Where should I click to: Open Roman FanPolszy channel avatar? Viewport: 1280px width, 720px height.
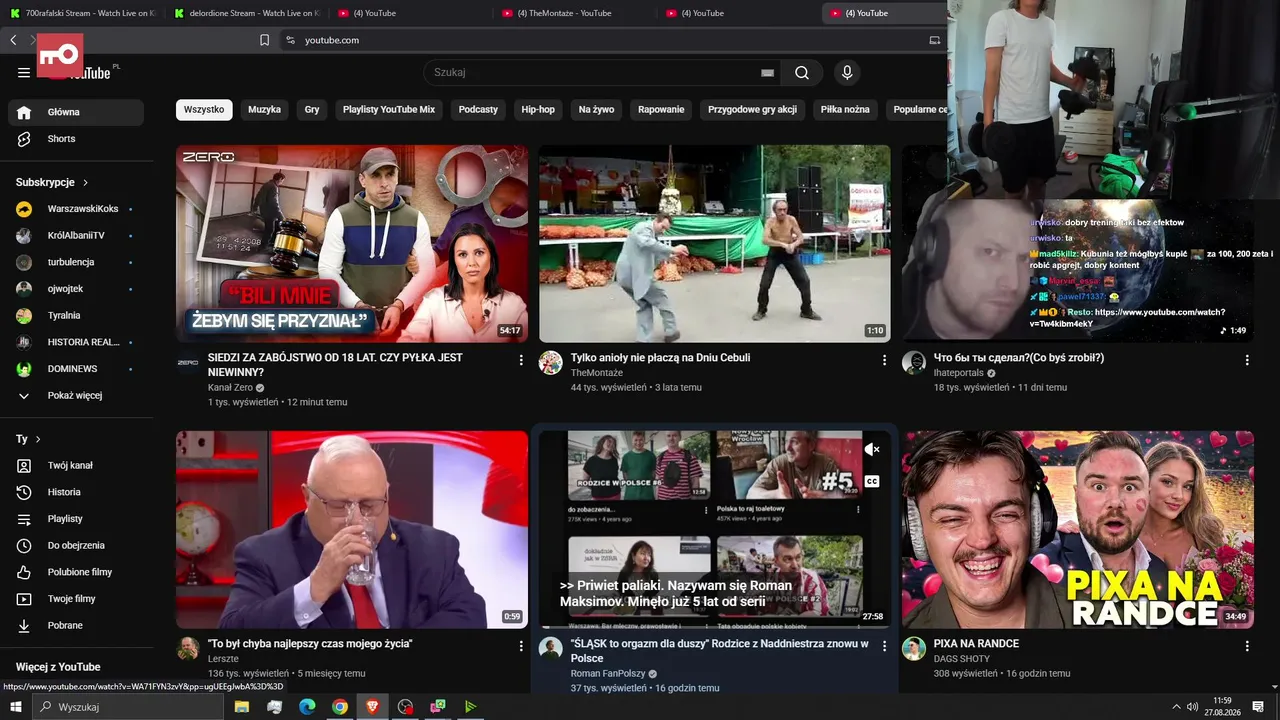(x=551, y=649)
